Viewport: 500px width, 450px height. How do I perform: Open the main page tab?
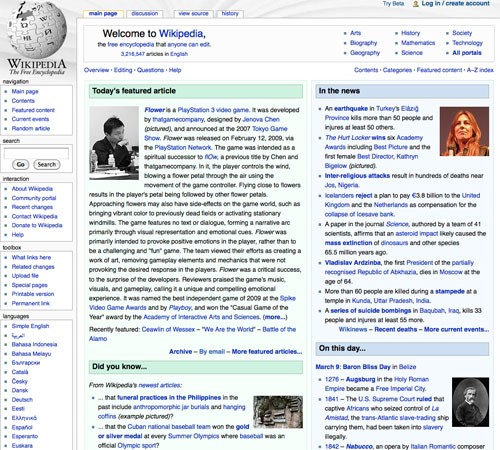pyautogui.click(x=103, y=14)
